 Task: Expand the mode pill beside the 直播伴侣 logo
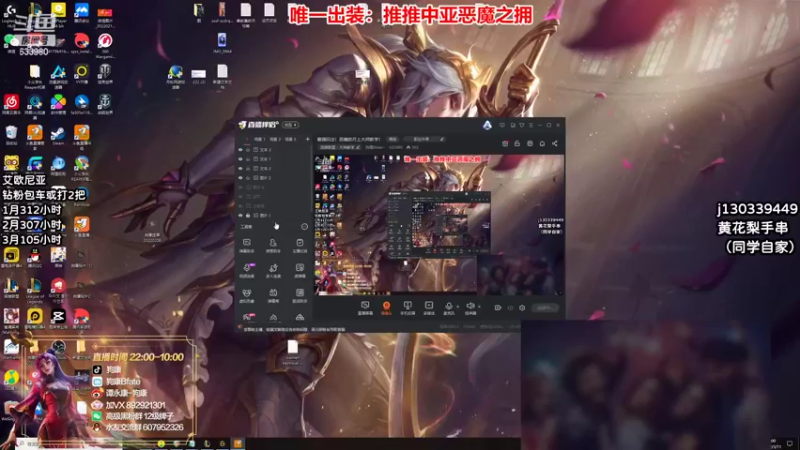[290, 125]
